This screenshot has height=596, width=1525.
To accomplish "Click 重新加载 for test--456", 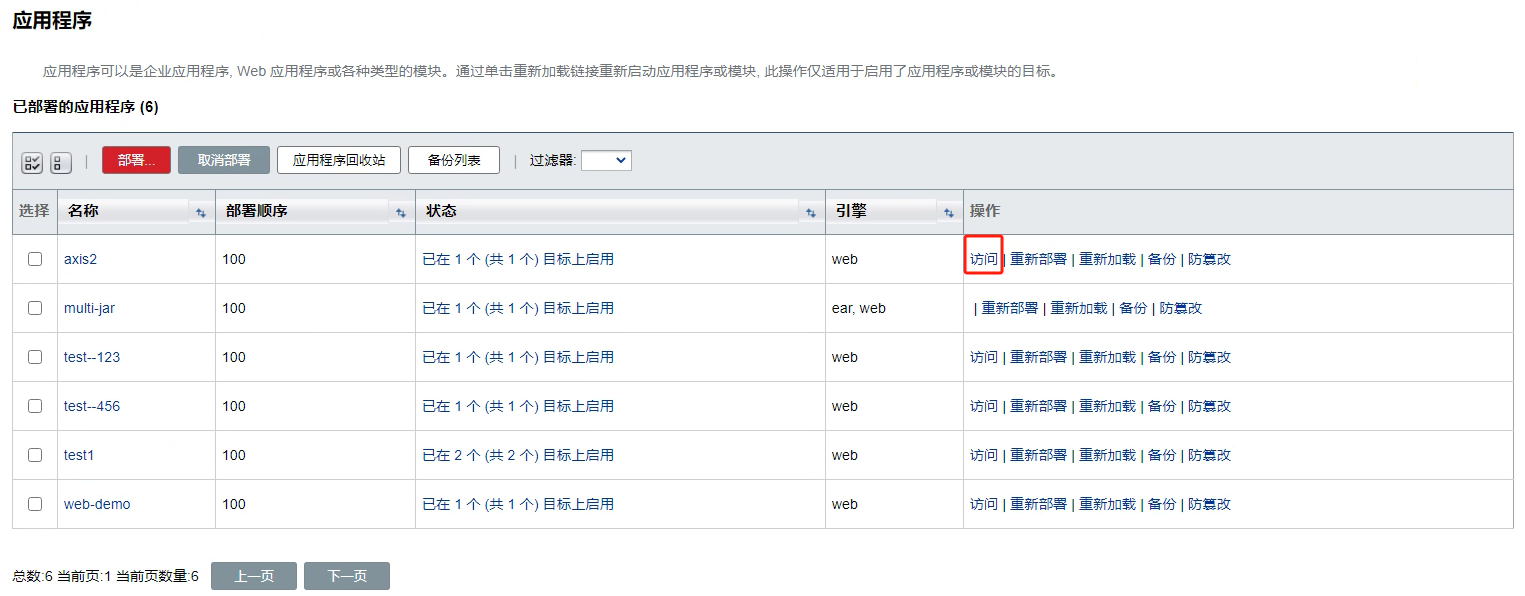I will [1107, 406].
